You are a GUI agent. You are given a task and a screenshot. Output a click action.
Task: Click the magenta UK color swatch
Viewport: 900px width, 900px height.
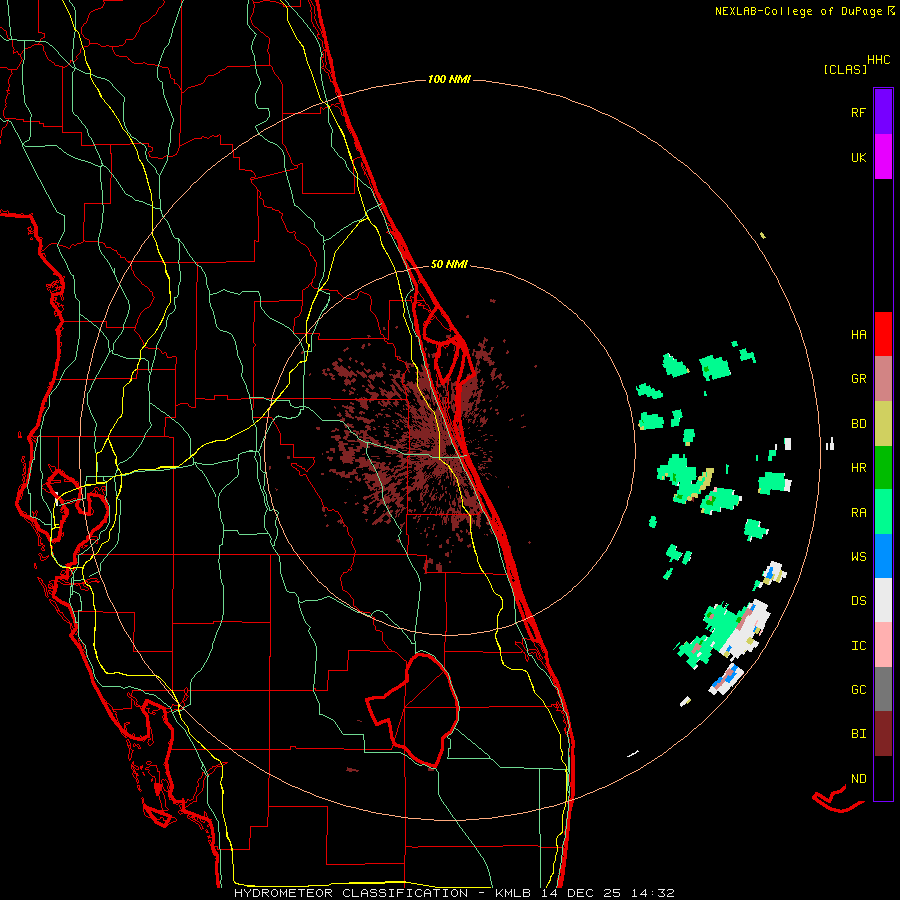[883, 157]
